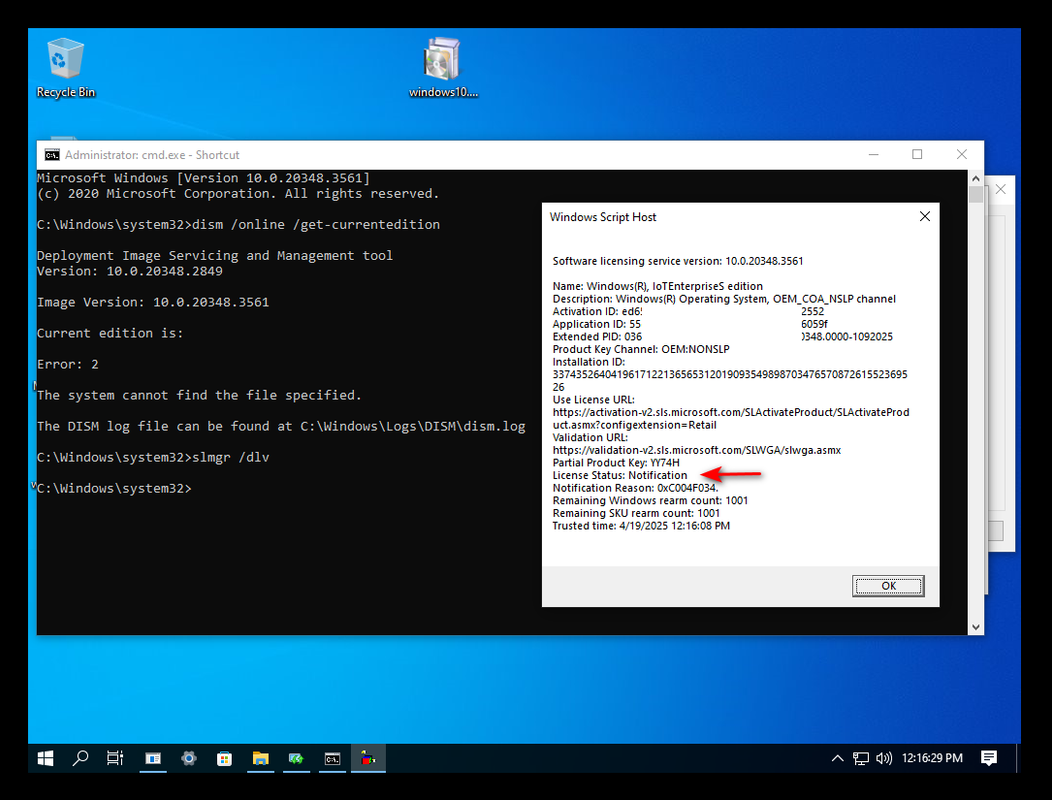Close the window behind cmd.exe
Viewport: 1052px width, 800px height.
[x=1000, y=189]
